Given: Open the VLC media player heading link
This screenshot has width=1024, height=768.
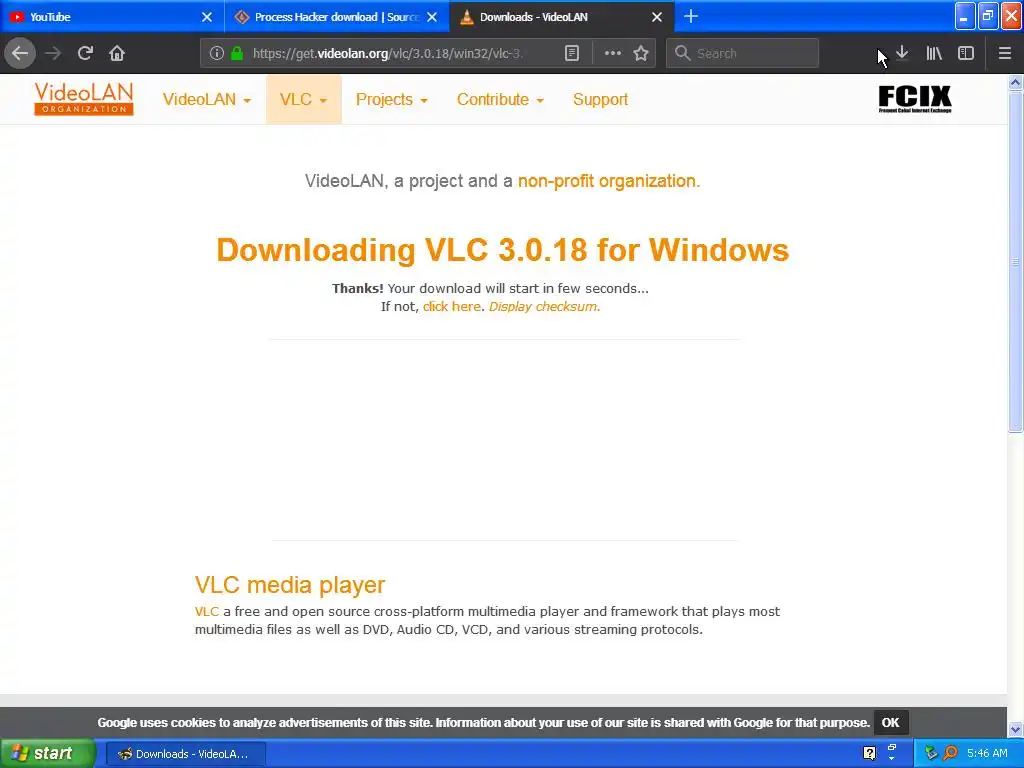Looking at the screenshot, I should pyautogui.click(x=290, y=584).
